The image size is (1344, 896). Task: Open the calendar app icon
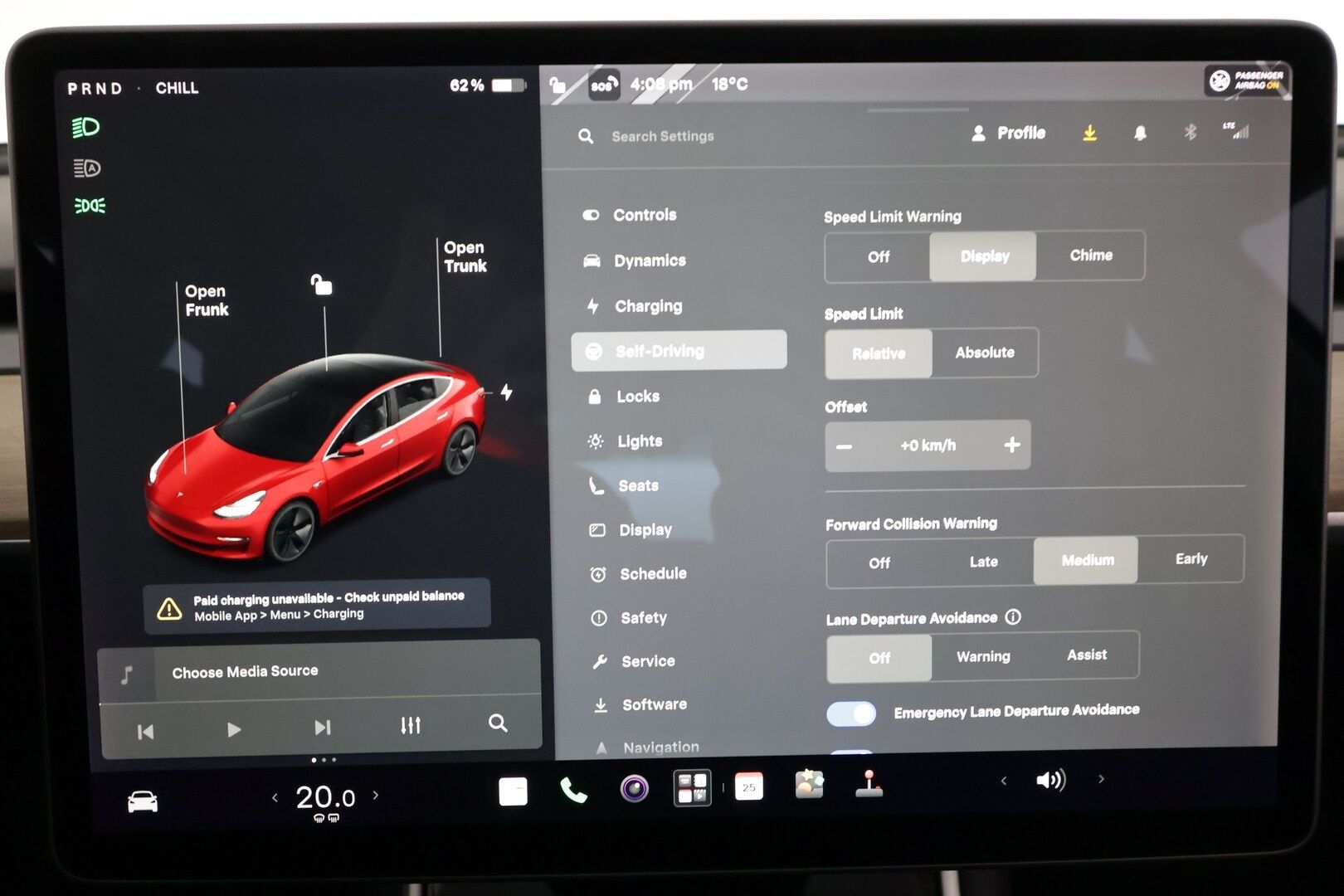[x=748, y=786]
